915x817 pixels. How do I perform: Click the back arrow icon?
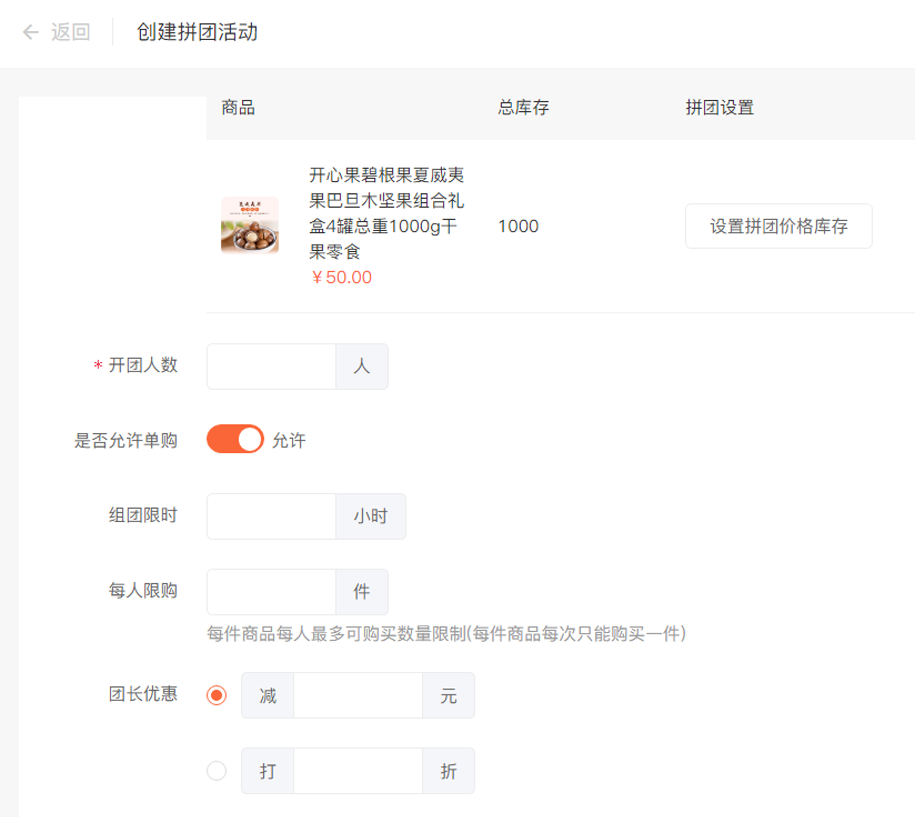(30, 32)
